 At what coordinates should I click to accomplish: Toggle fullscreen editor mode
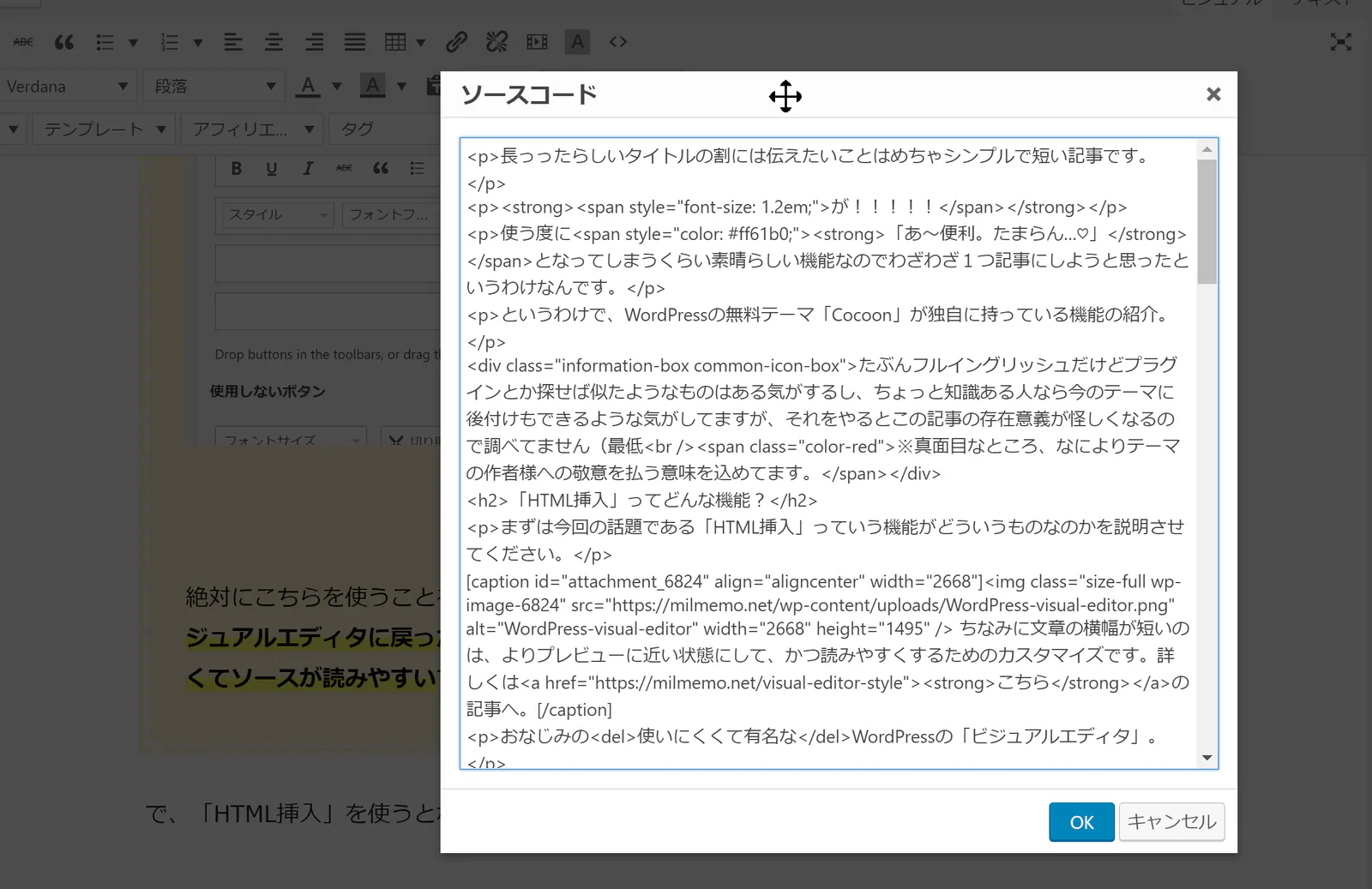[1340, 42]
